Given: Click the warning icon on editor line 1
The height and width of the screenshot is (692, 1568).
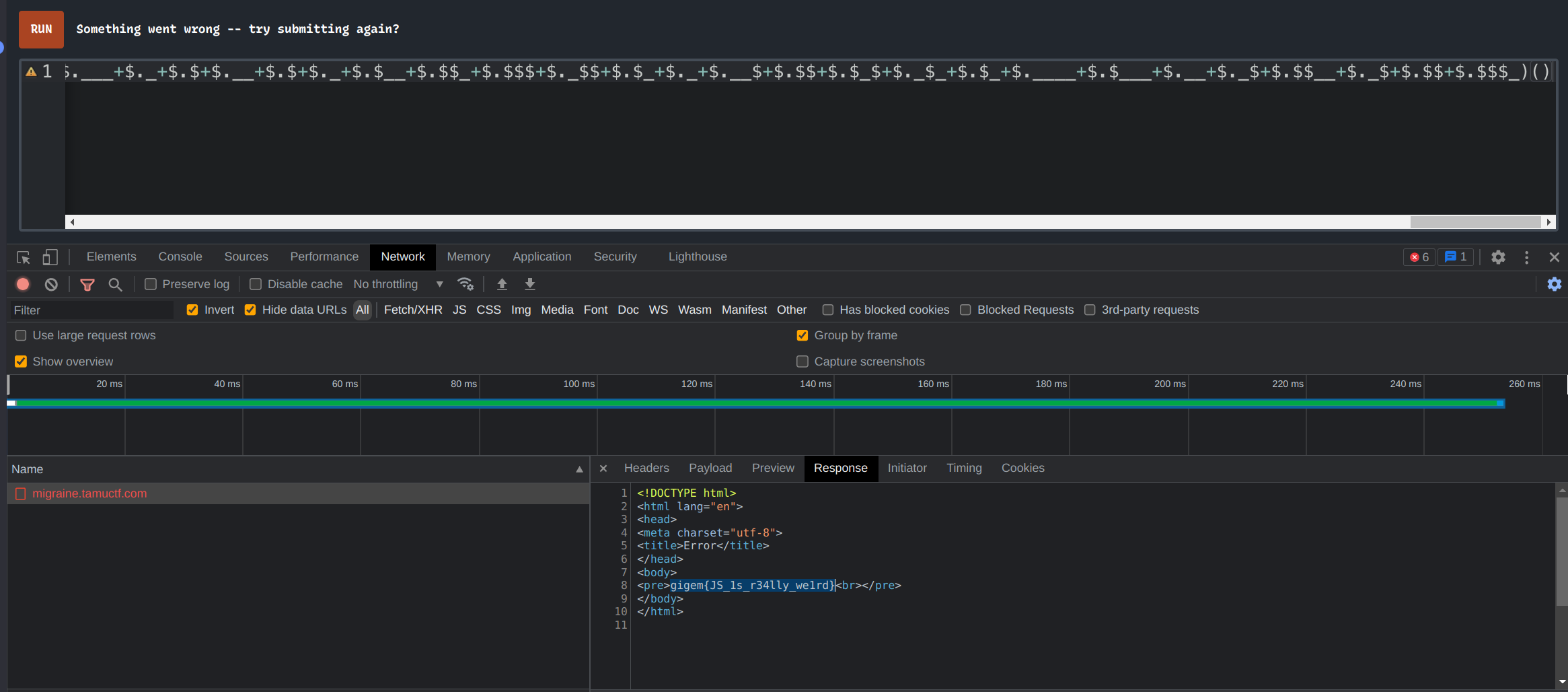Looking at the screenshot, I should (31, 71).
